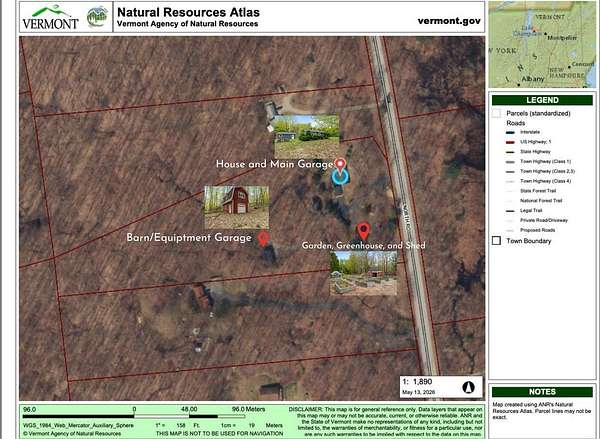Open the garden and greenhouse photo thumbnail
This screenshot has height=439, width=600.
click(x=364, y=273)
